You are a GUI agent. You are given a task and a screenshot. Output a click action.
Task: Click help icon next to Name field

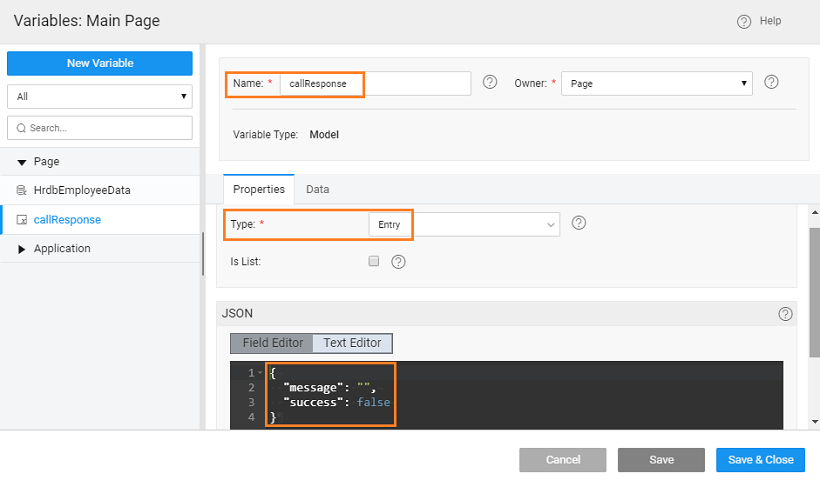click(x=490, y=83)
